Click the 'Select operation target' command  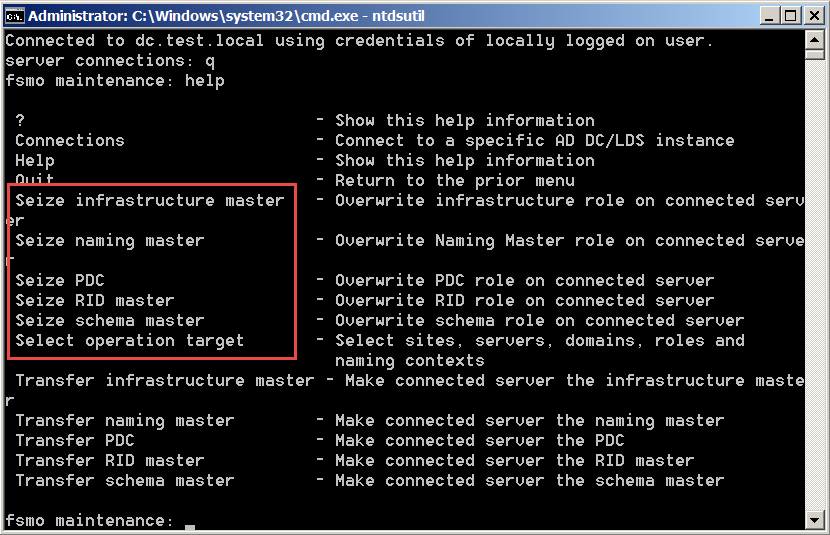point(130,341)
